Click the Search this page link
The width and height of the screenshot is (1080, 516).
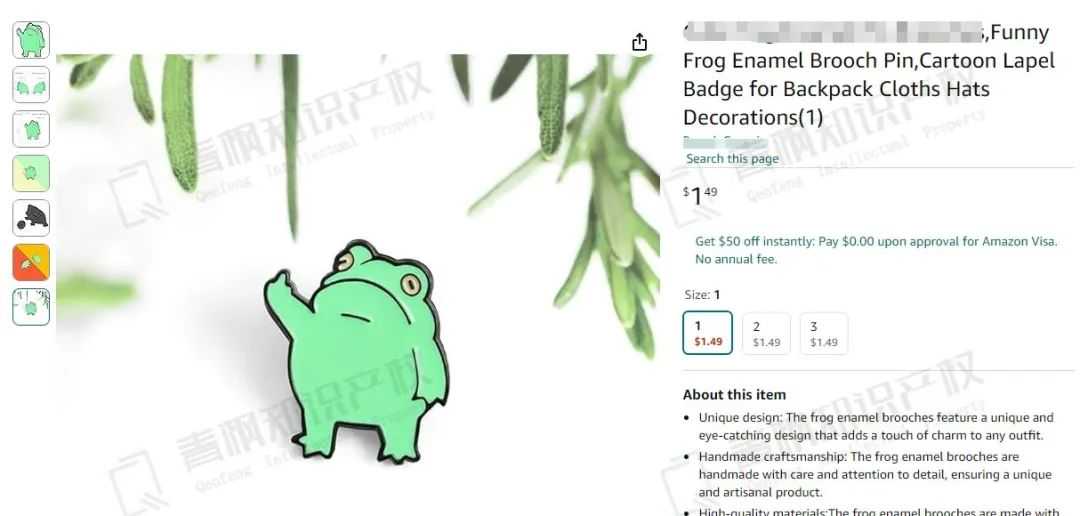point(732,158)
